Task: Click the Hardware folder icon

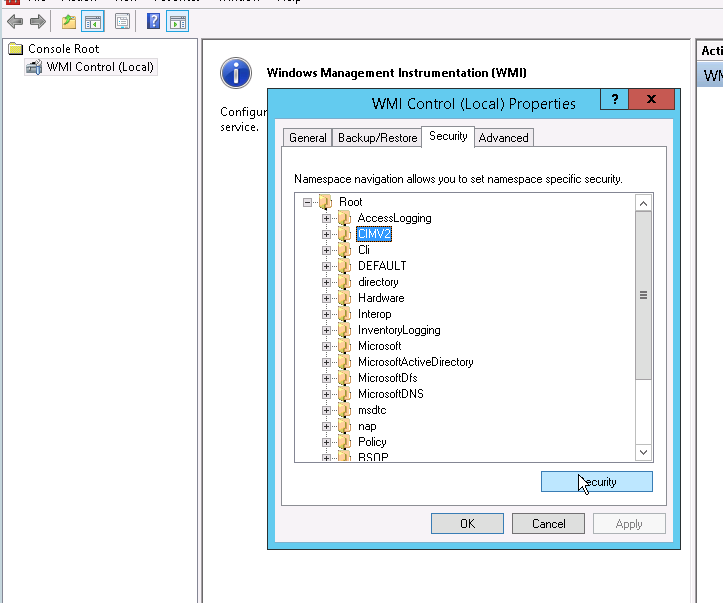Action: tap(344, 298)
